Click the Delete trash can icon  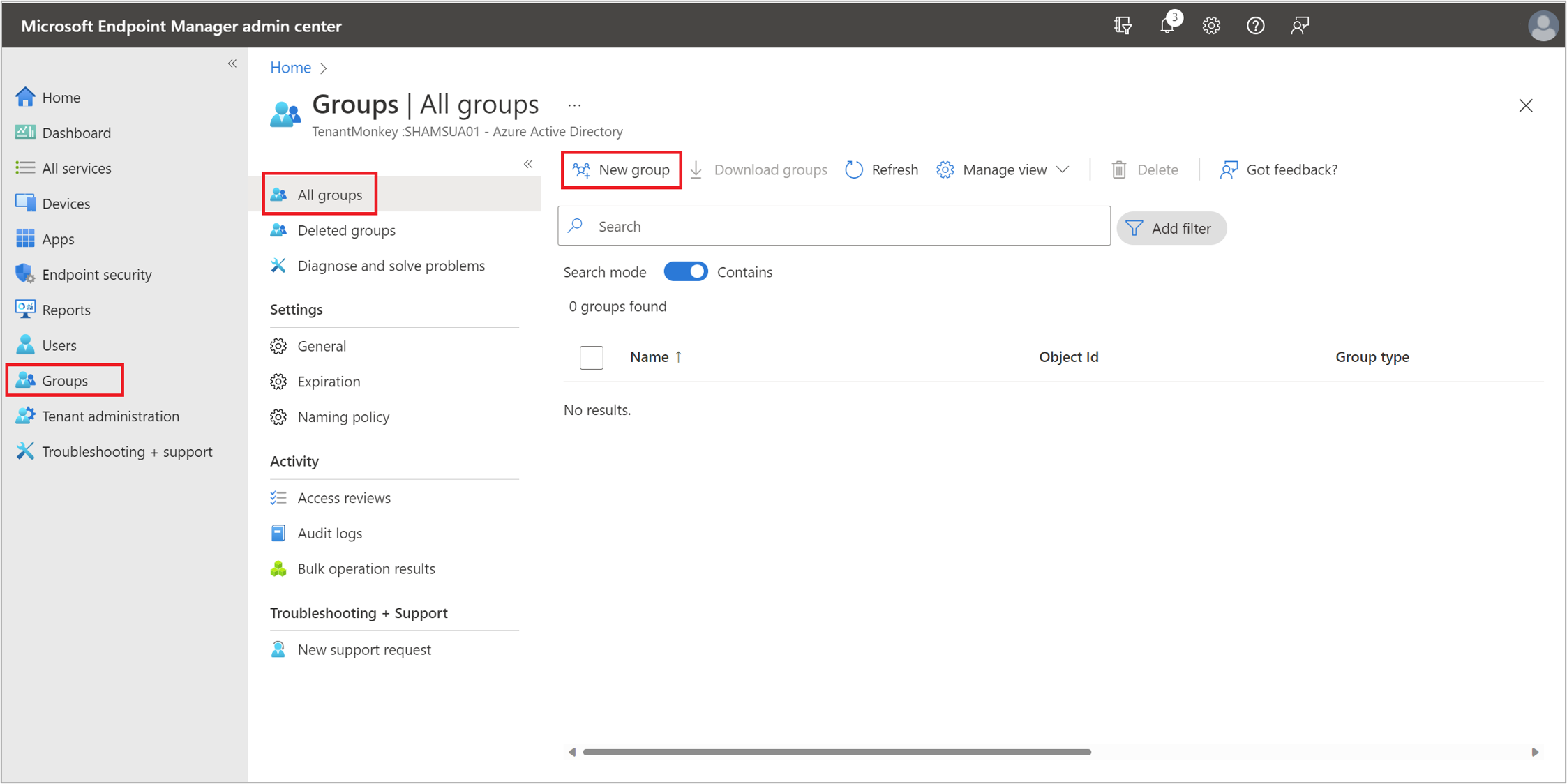point(1119,169)
